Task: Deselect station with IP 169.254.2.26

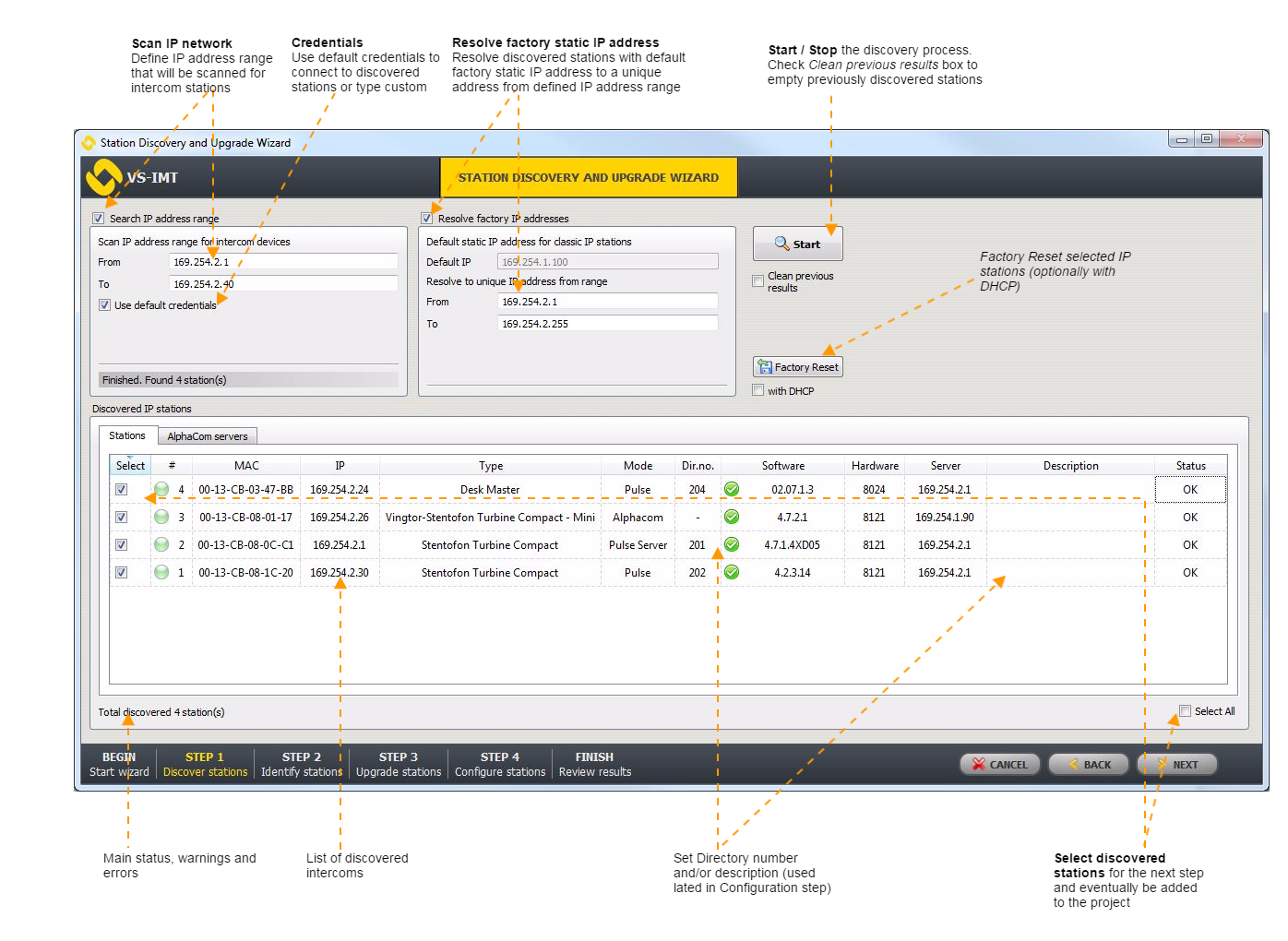Action: [121, 518]
